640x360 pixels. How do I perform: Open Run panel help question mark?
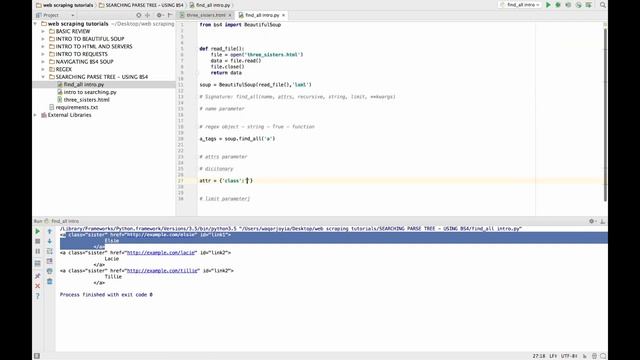[38, 296]
